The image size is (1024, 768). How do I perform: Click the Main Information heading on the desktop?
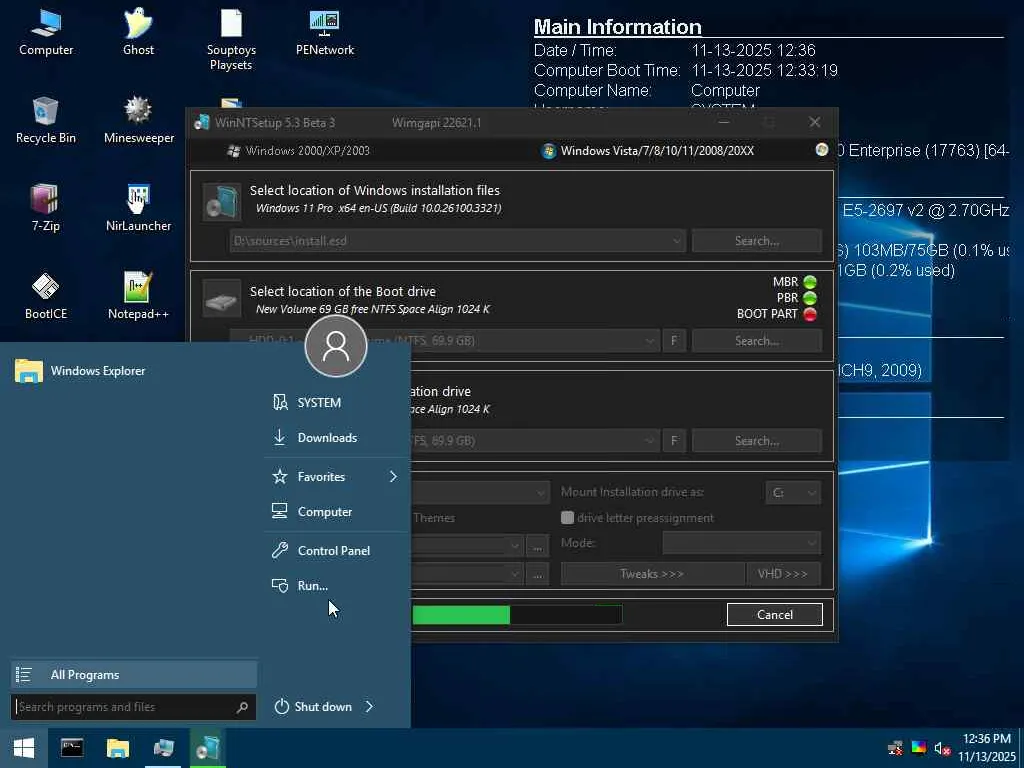618,27
